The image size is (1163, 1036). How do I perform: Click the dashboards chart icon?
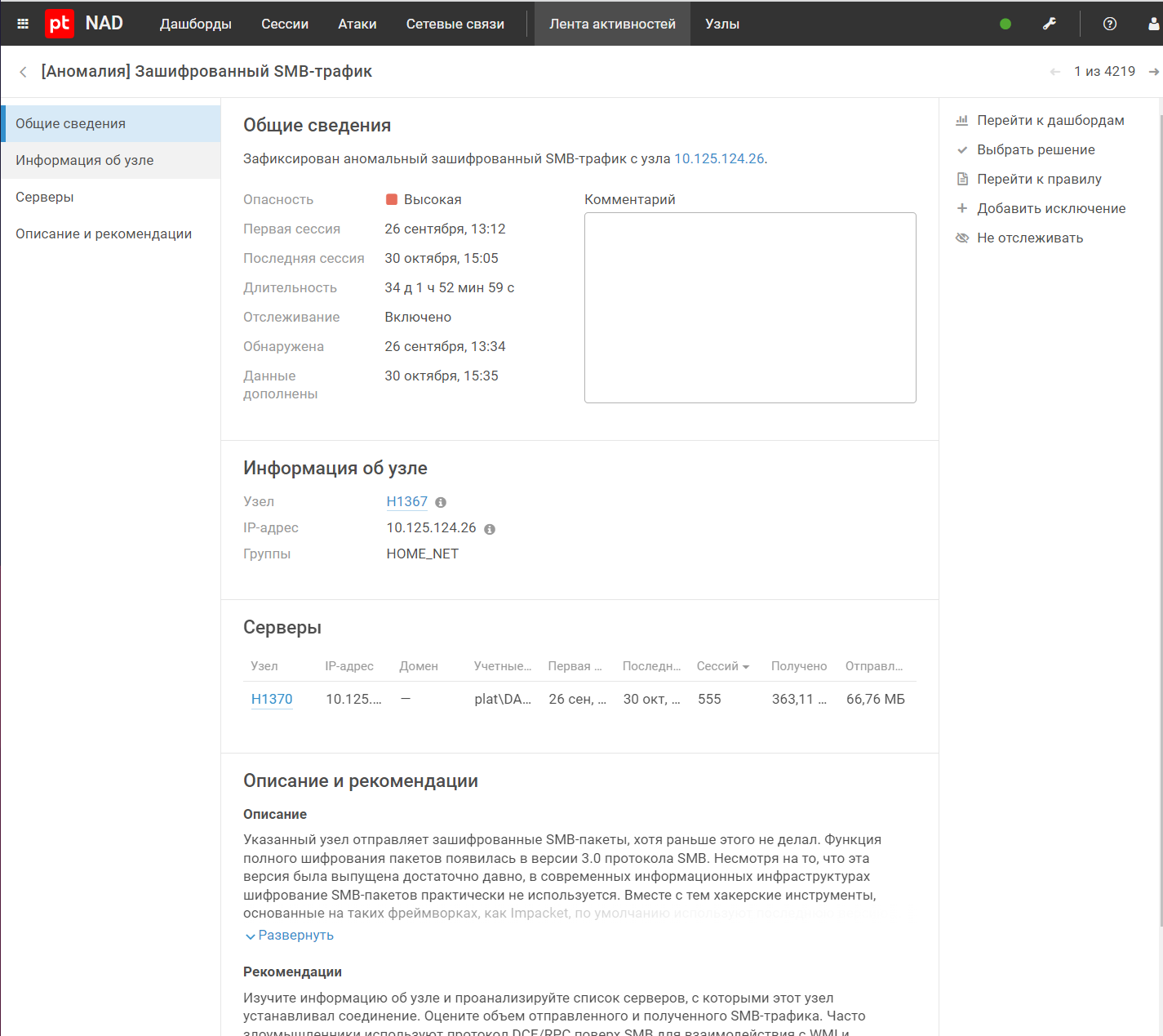pos(962,120)
